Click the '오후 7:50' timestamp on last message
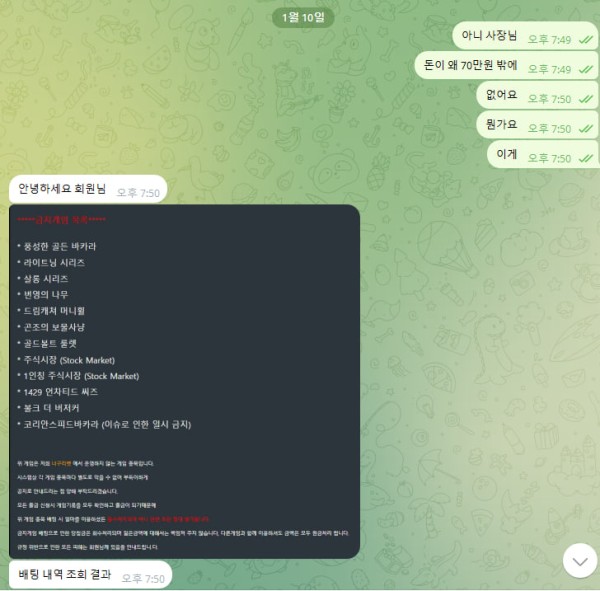 pyautogui.click(x=143, y=578)
